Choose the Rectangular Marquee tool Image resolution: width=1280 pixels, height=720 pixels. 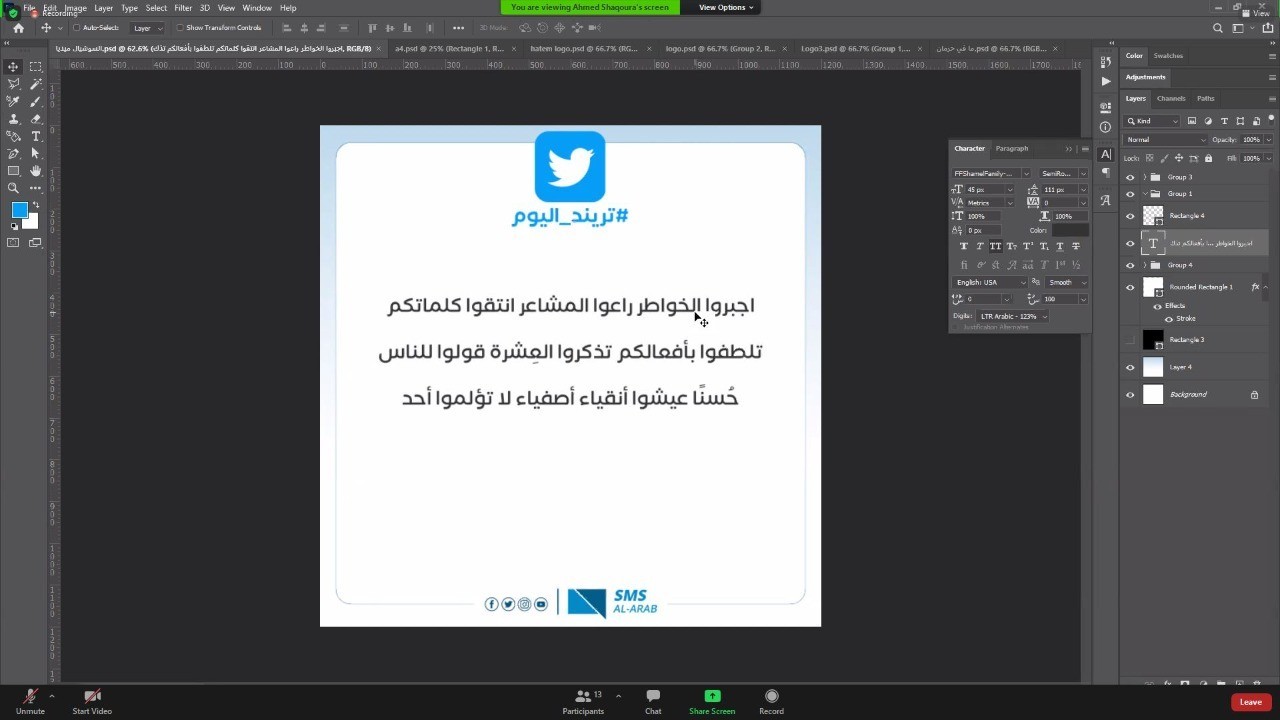click(35, 67)
